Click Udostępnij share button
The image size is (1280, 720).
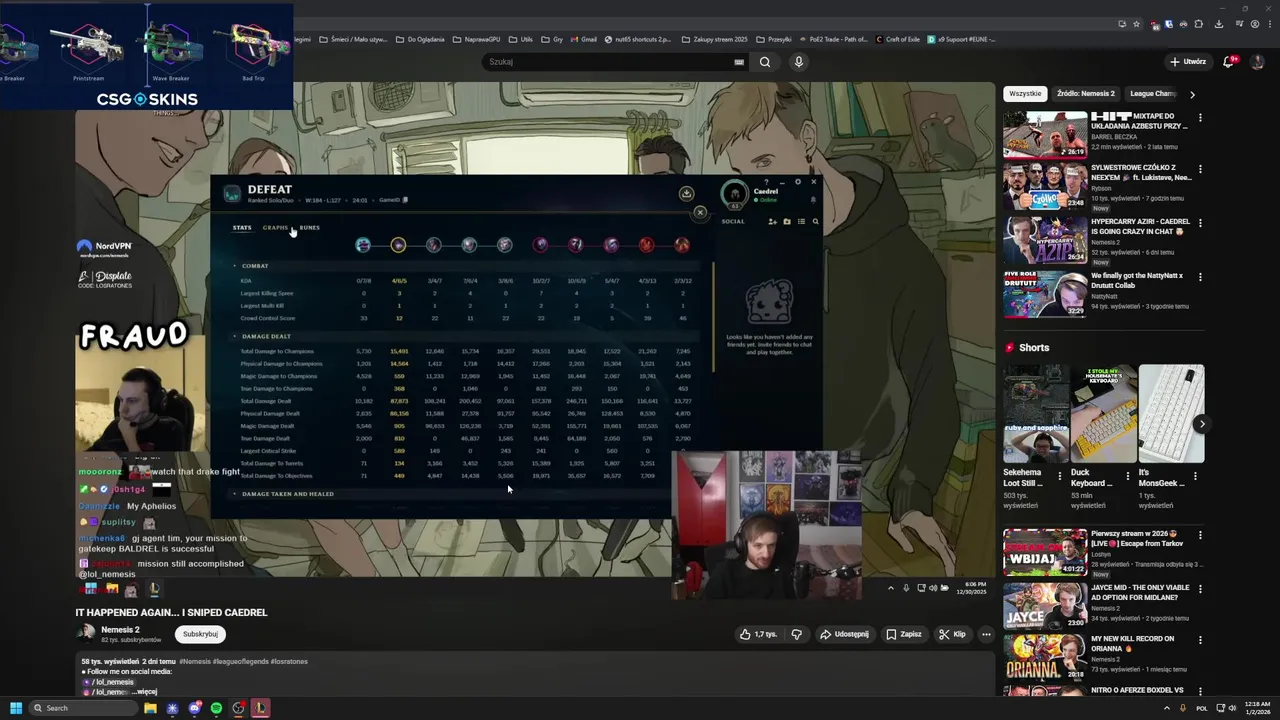coord(844,634)
